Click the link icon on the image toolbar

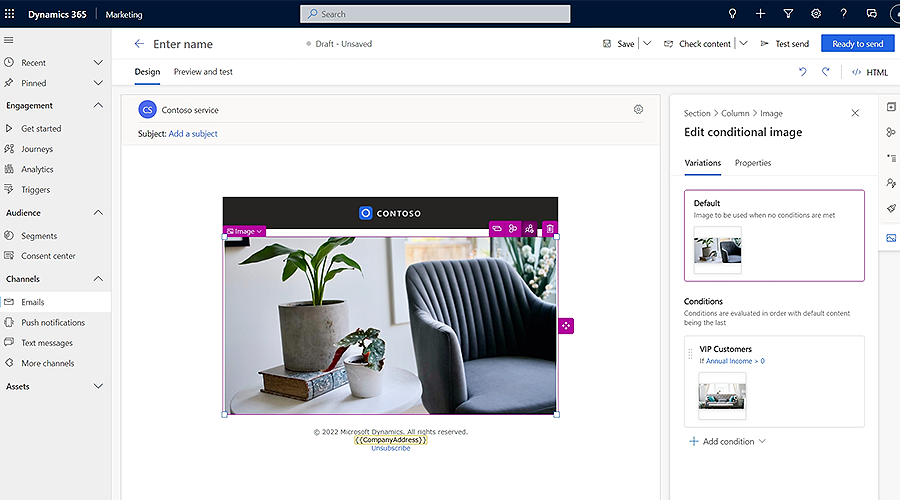[497, 228]
